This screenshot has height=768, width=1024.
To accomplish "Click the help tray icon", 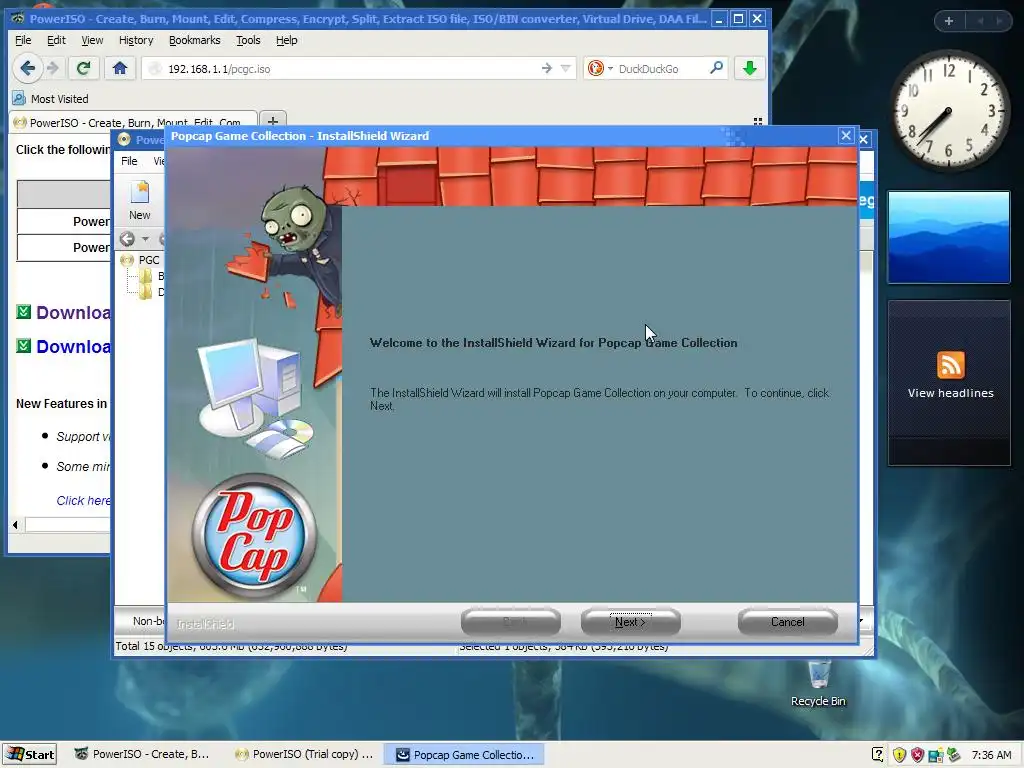I will coord(878,755).
